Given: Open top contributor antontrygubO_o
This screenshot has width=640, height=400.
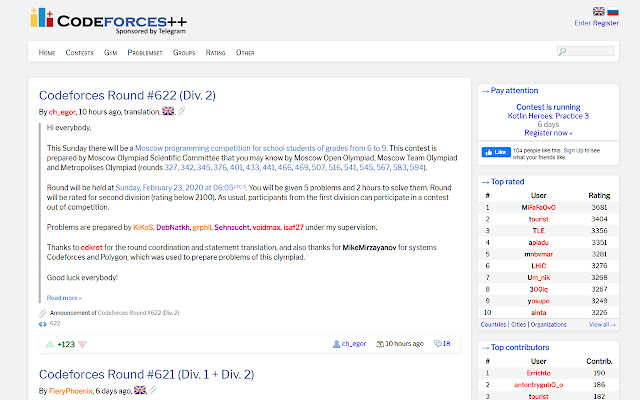Looking at the screenshot, I should click(x=538, y=385).
